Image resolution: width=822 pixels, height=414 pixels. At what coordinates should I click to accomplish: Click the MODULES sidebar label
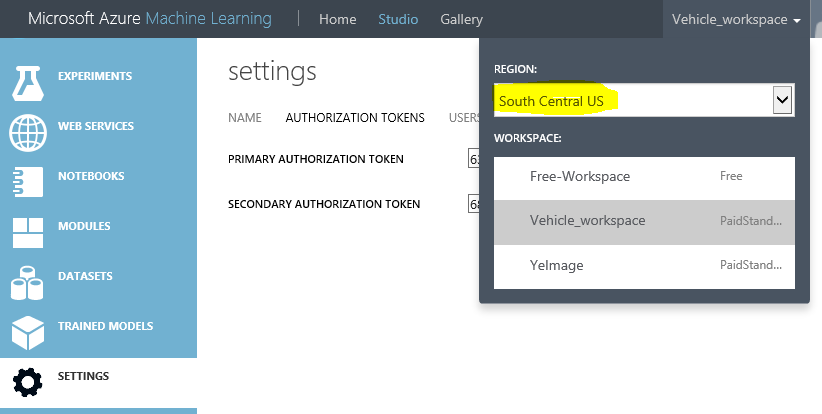click(84, 226)
